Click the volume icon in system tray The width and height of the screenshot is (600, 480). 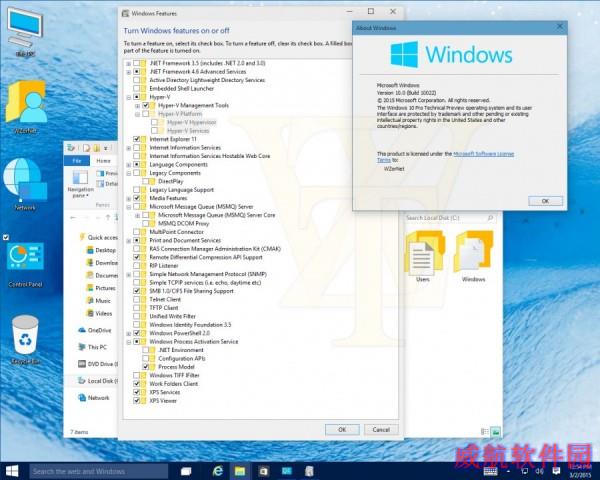tap(539, 471)
